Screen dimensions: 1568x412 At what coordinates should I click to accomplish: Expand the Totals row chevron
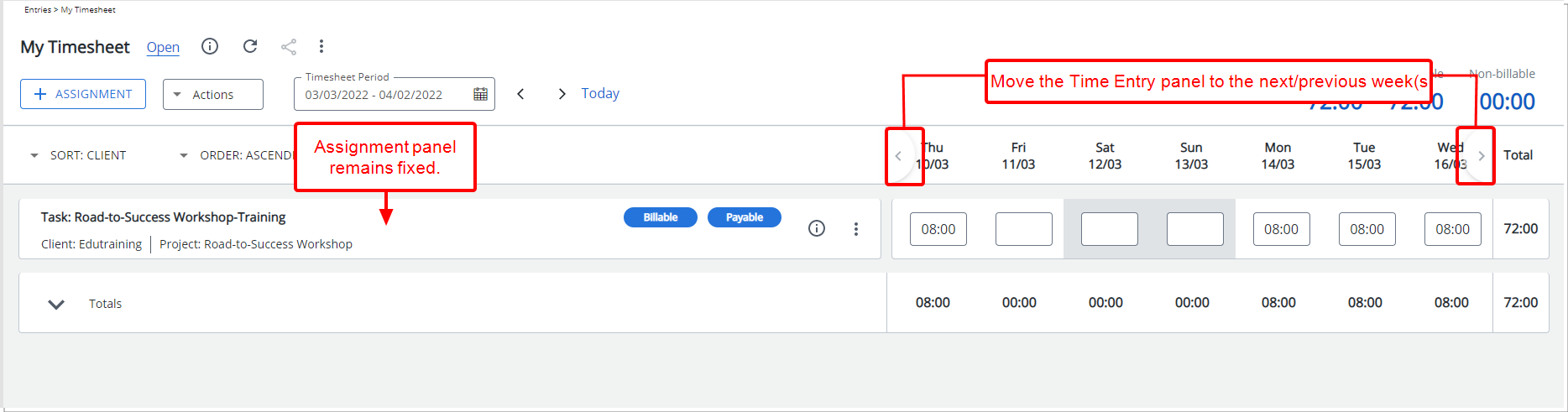click(56, 304)
